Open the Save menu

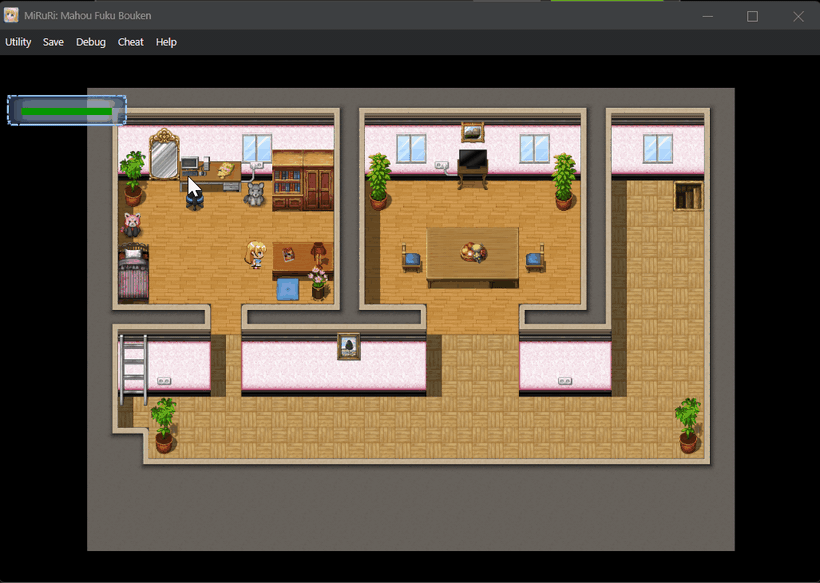(x=53, y=42)
